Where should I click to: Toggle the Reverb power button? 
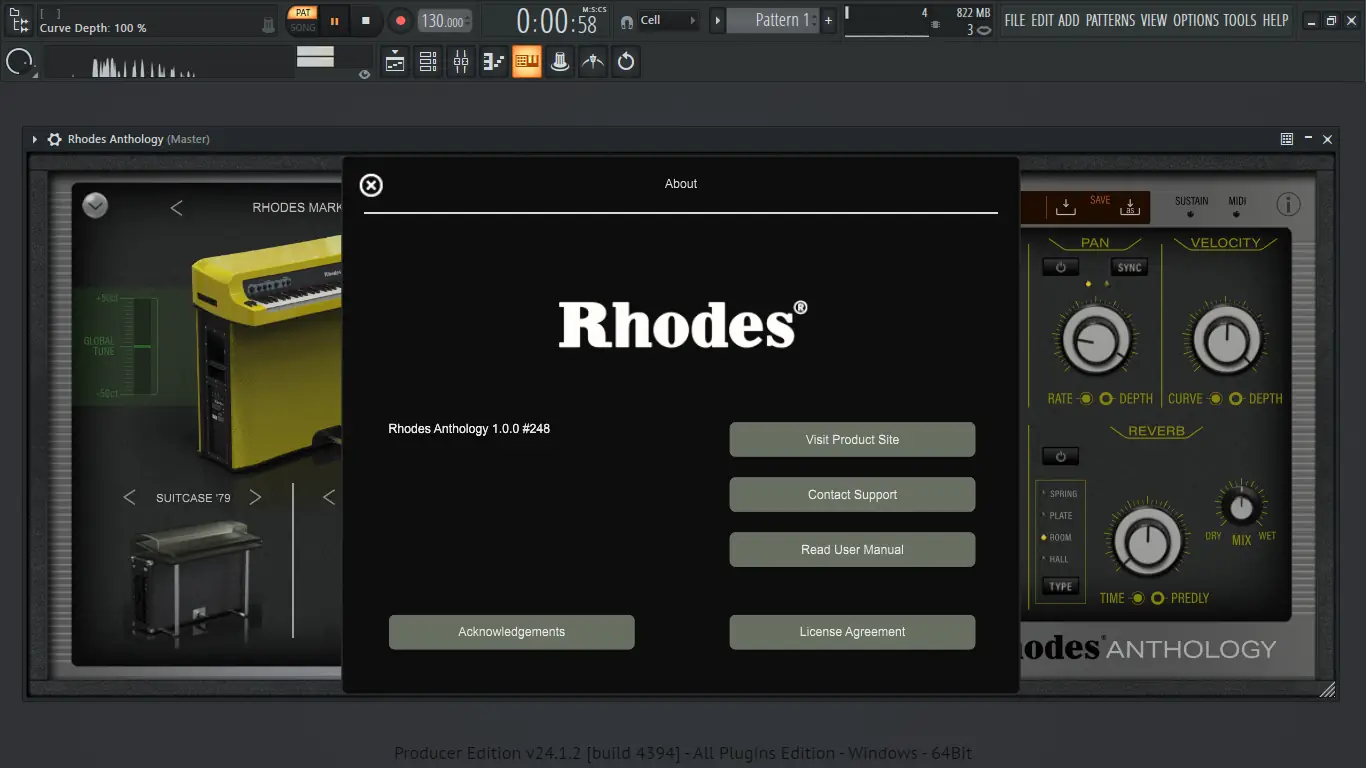click(x=1060, y=457)
